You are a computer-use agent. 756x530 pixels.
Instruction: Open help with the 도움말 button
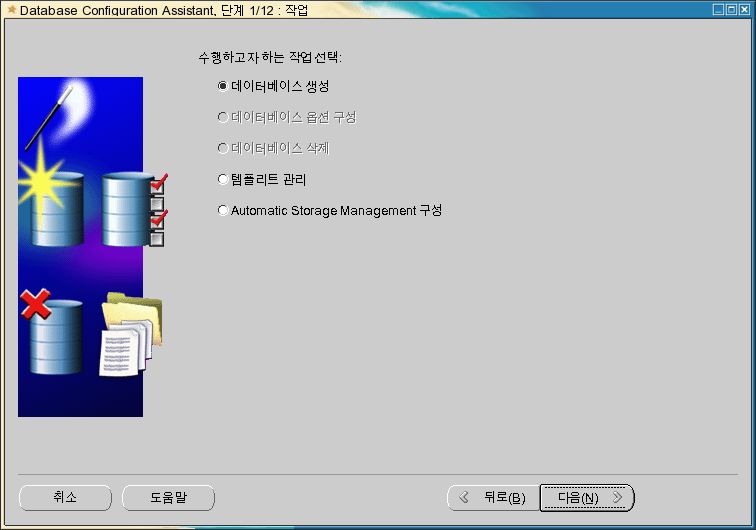[x=168, y=497]
